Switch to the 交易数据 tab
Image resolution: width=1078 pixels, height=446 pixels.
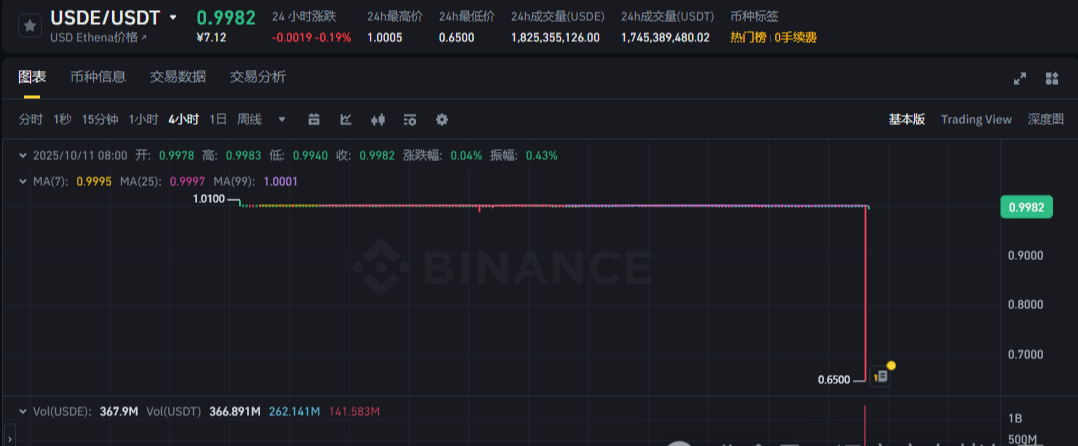point(177,77)
